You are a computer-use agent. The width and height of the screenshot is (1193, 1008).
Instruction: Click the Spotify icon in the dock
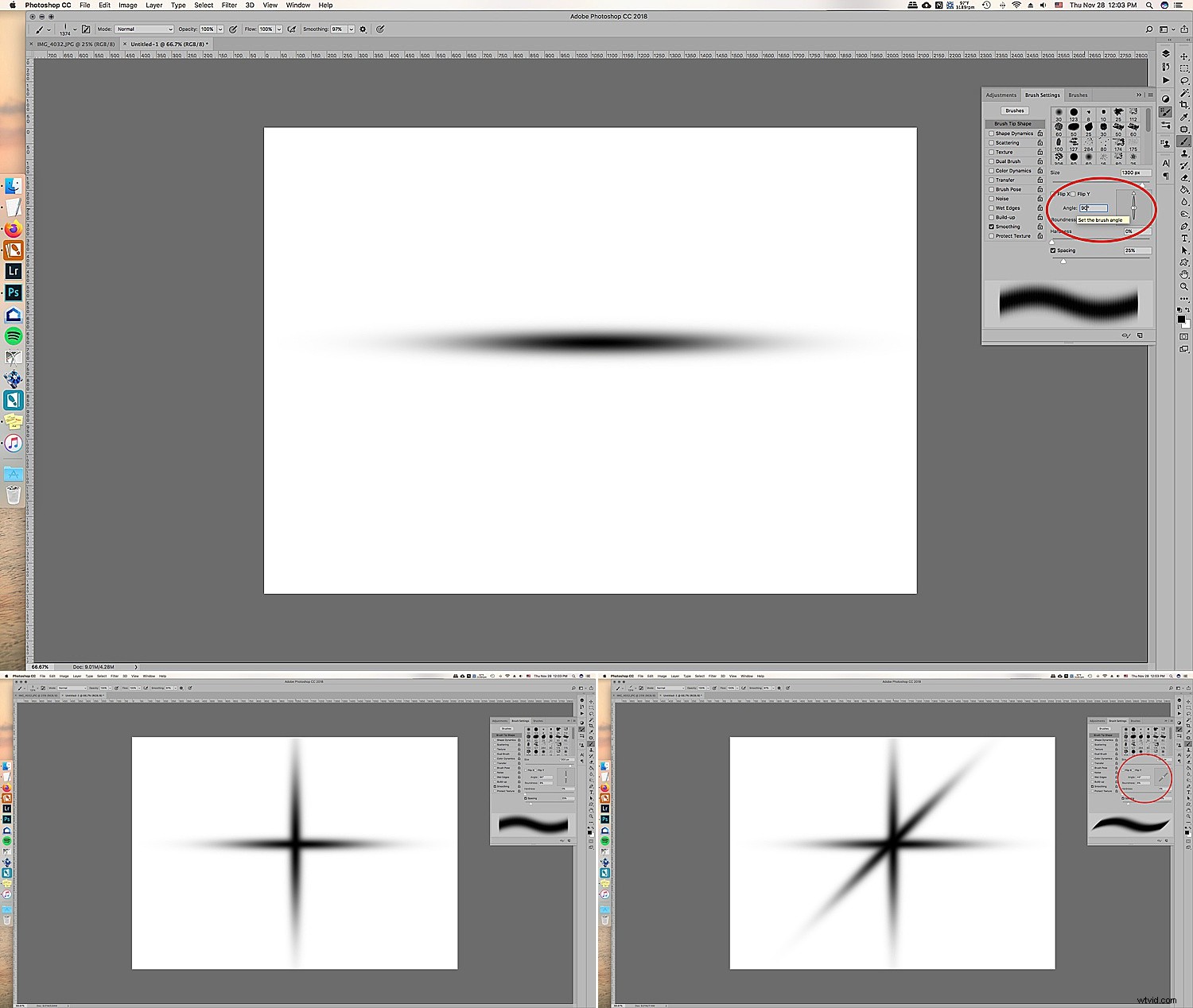tap(14, 336)
